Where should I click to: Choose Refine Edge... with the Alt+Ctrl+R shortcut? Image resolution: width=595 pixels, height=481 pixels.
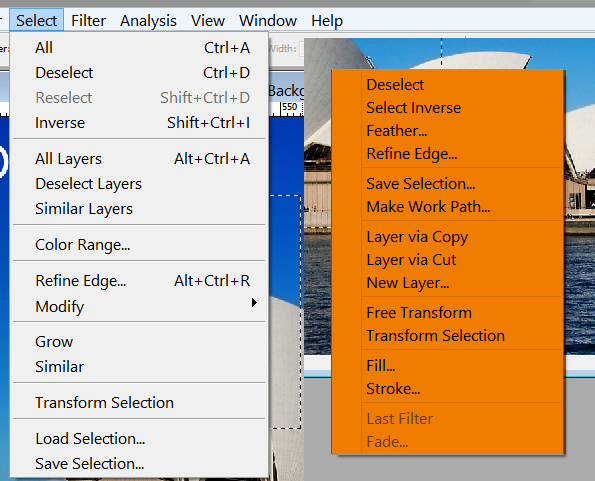[139, 281]
